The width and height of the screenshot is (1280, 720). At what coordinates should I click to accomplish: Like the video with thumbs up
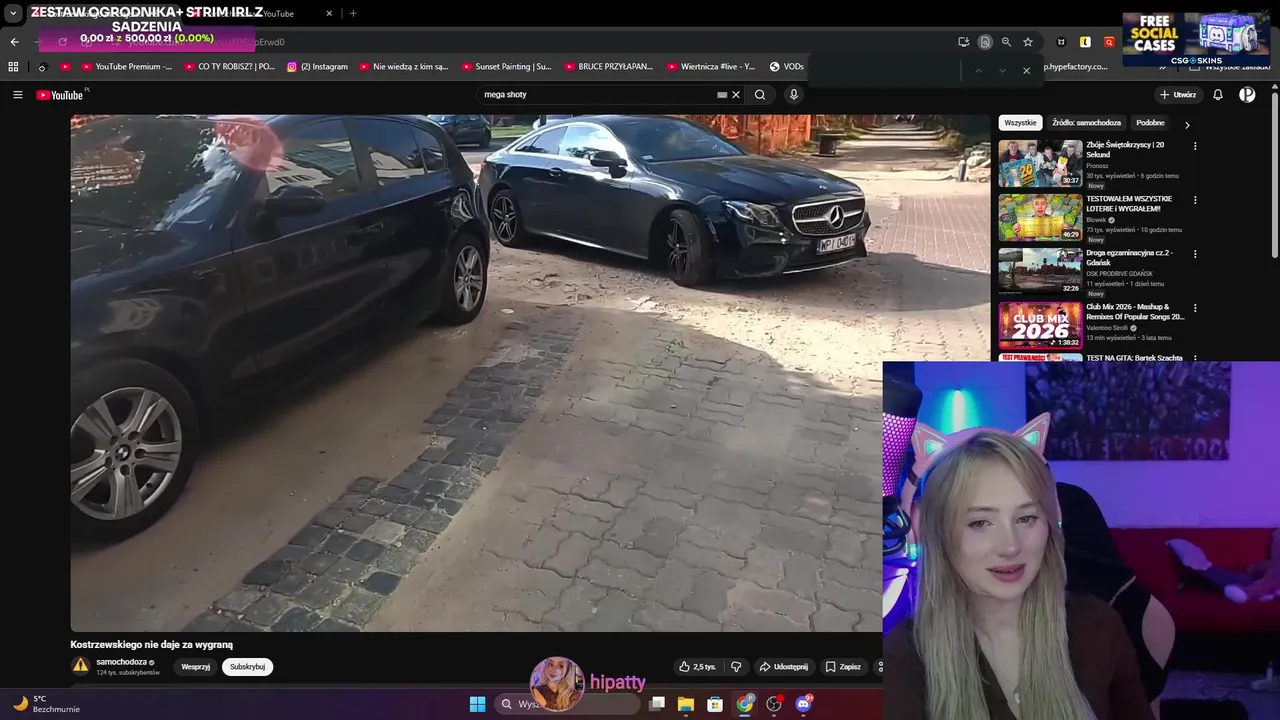(x=697, y=667)
